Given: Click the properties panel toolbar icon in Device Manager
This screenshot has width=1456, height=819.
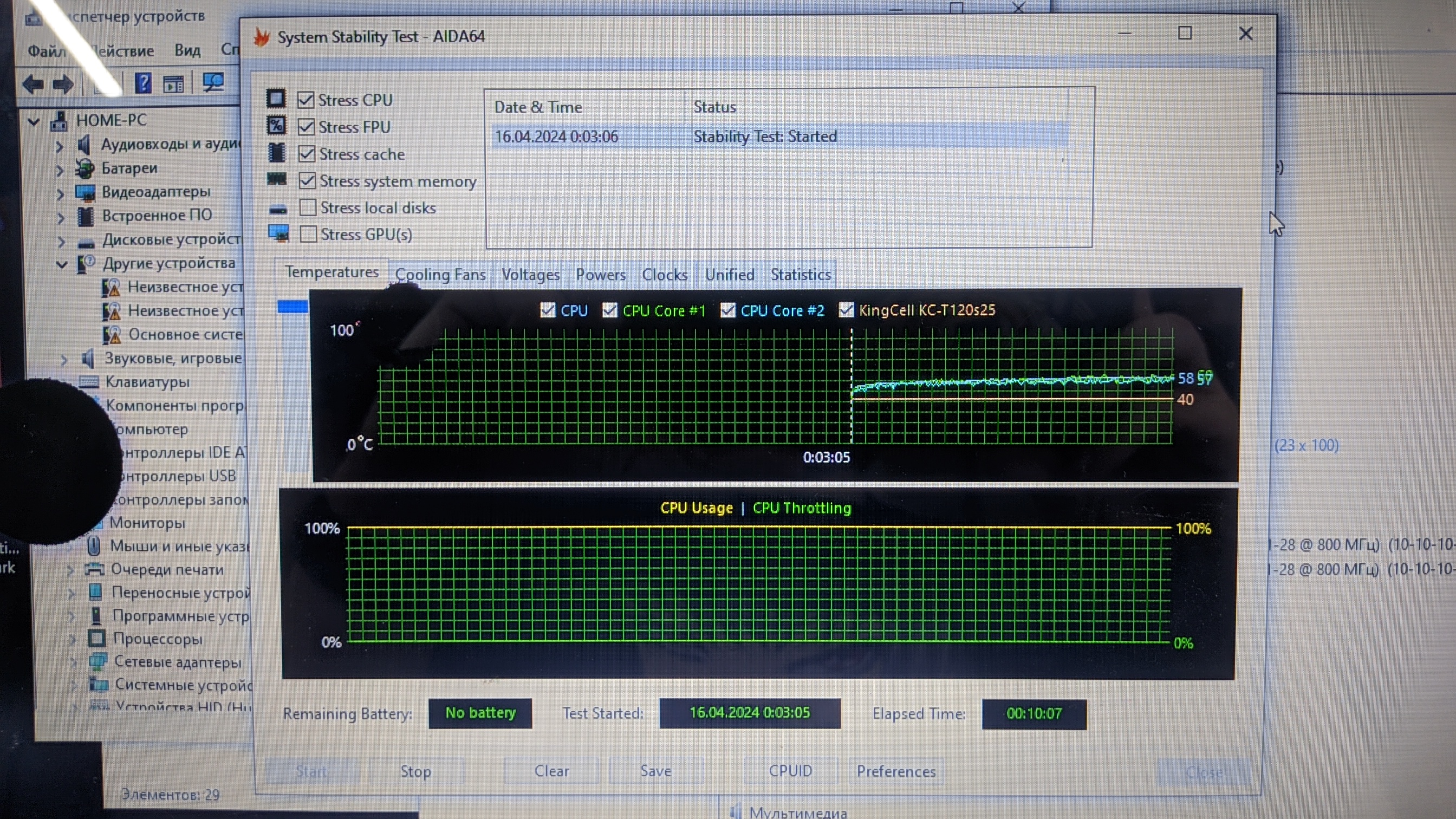Looking at the screenshot, I should click(x=173, y=84).
